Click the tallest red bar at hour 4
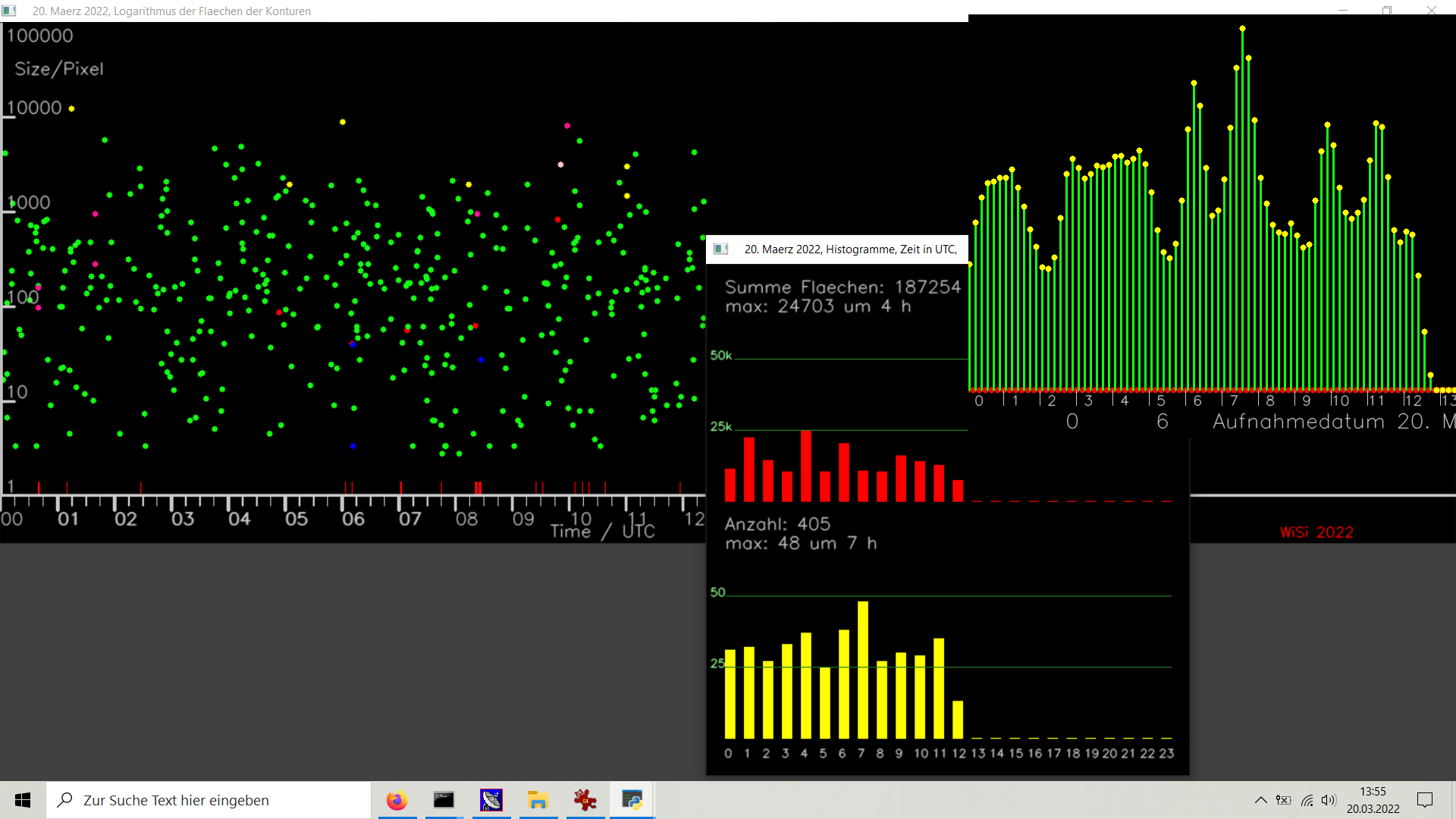The image size is (1456, 819). click(806, 466)
